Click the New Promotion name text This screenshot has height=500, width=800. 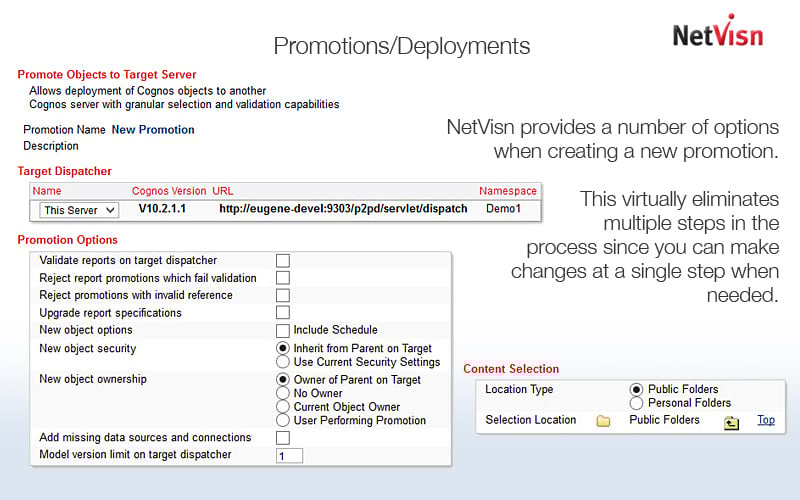tap(153, 130)
